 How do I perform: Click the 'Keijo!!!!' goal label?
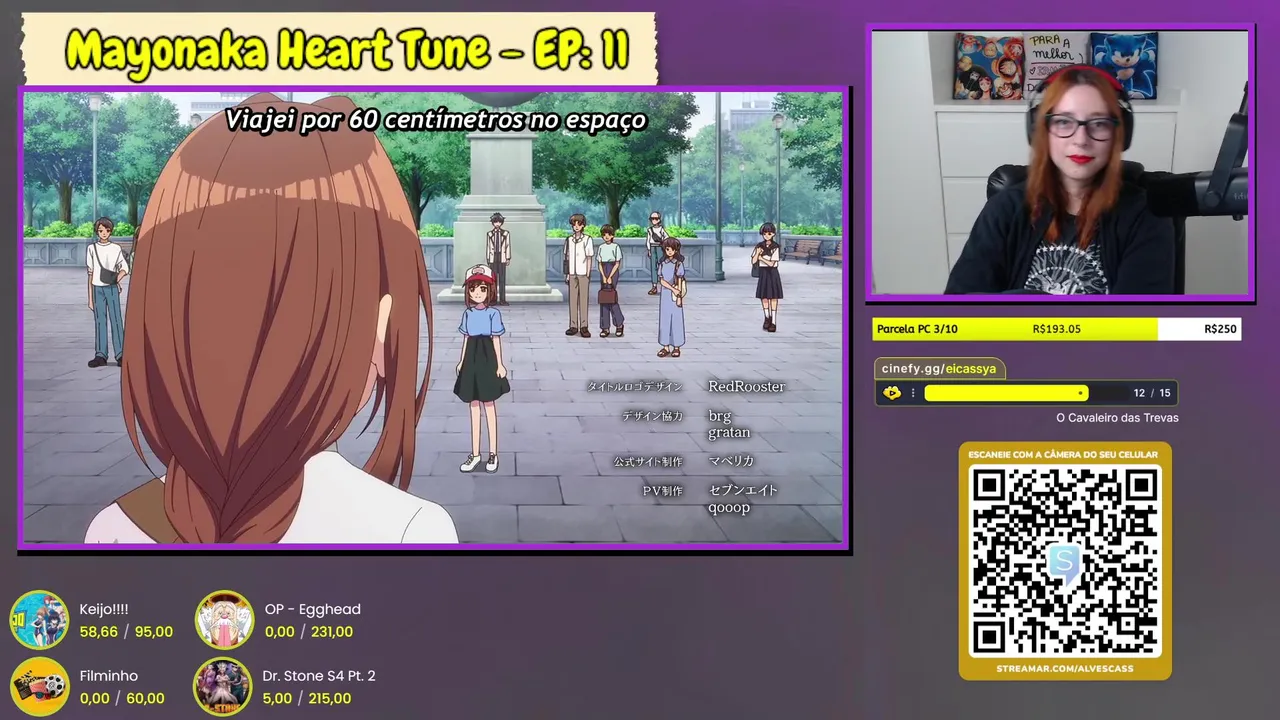click(x=104, y=609)
